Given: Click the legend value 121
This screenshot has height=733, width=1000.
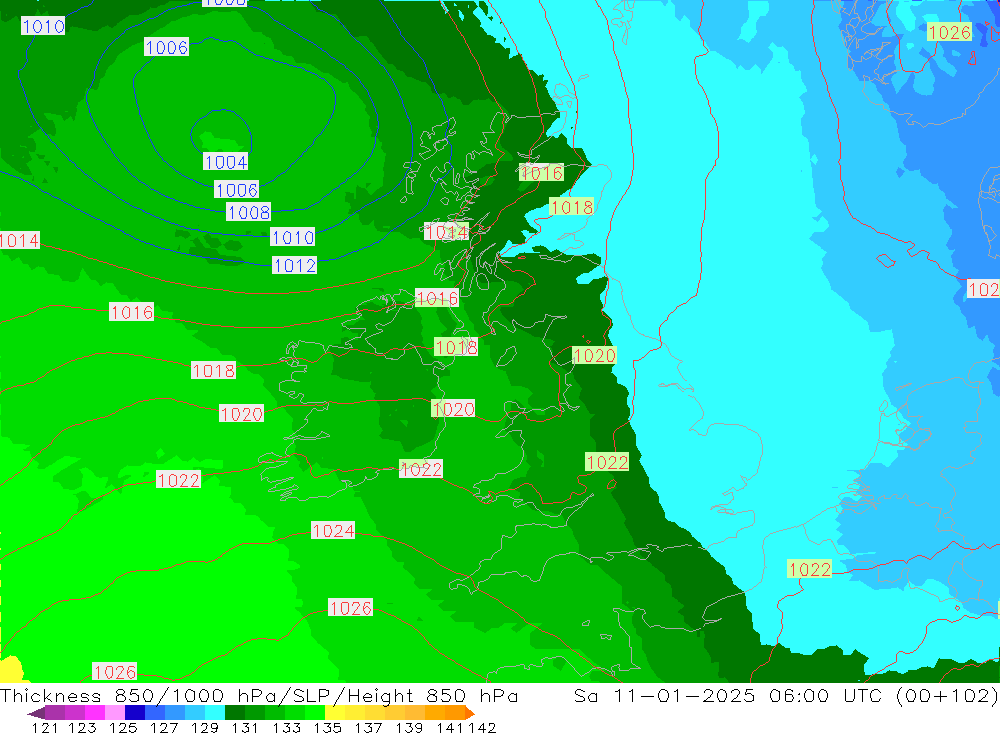Looking at the screenshot, I should pos(45,727).
